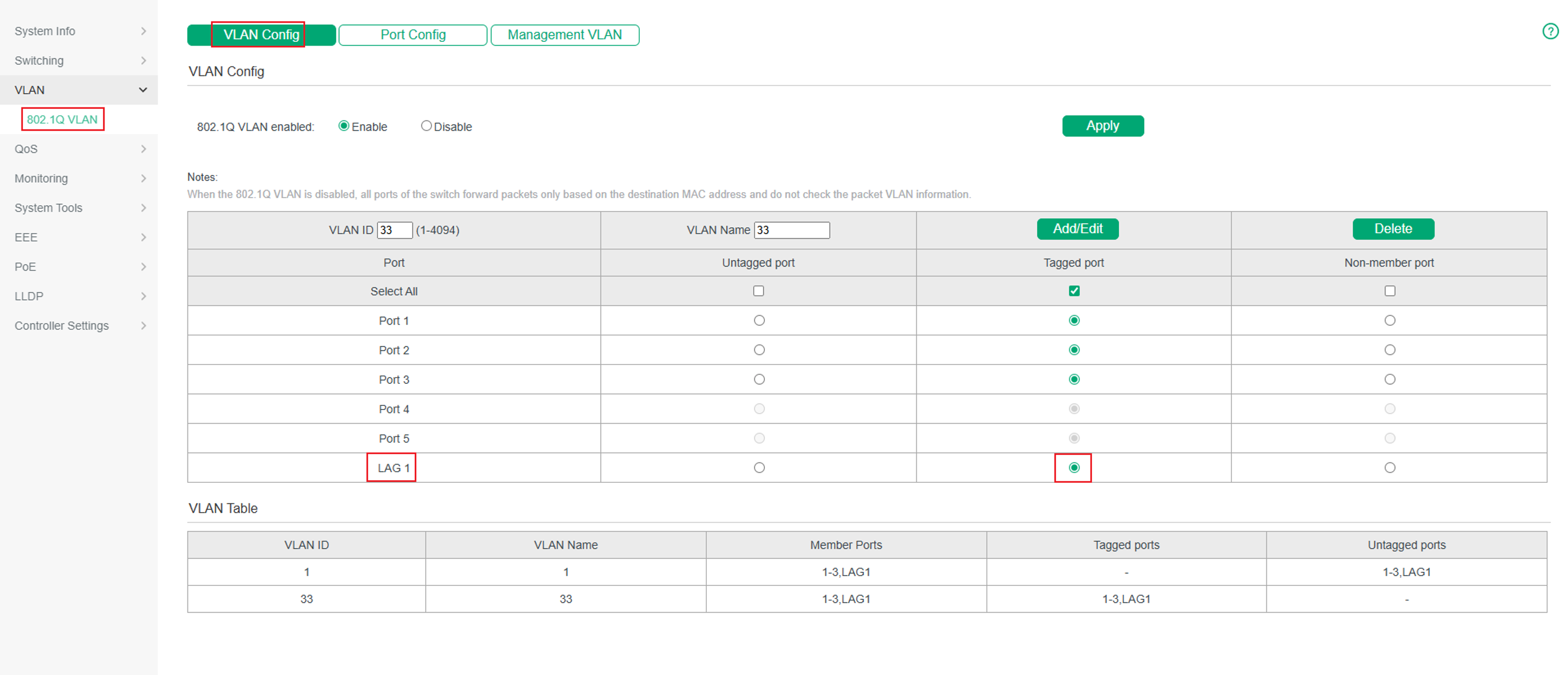Uncheck Select All Tagged port checkbox
Viewport: 1568px width, 675px height.
point(1074,291)
